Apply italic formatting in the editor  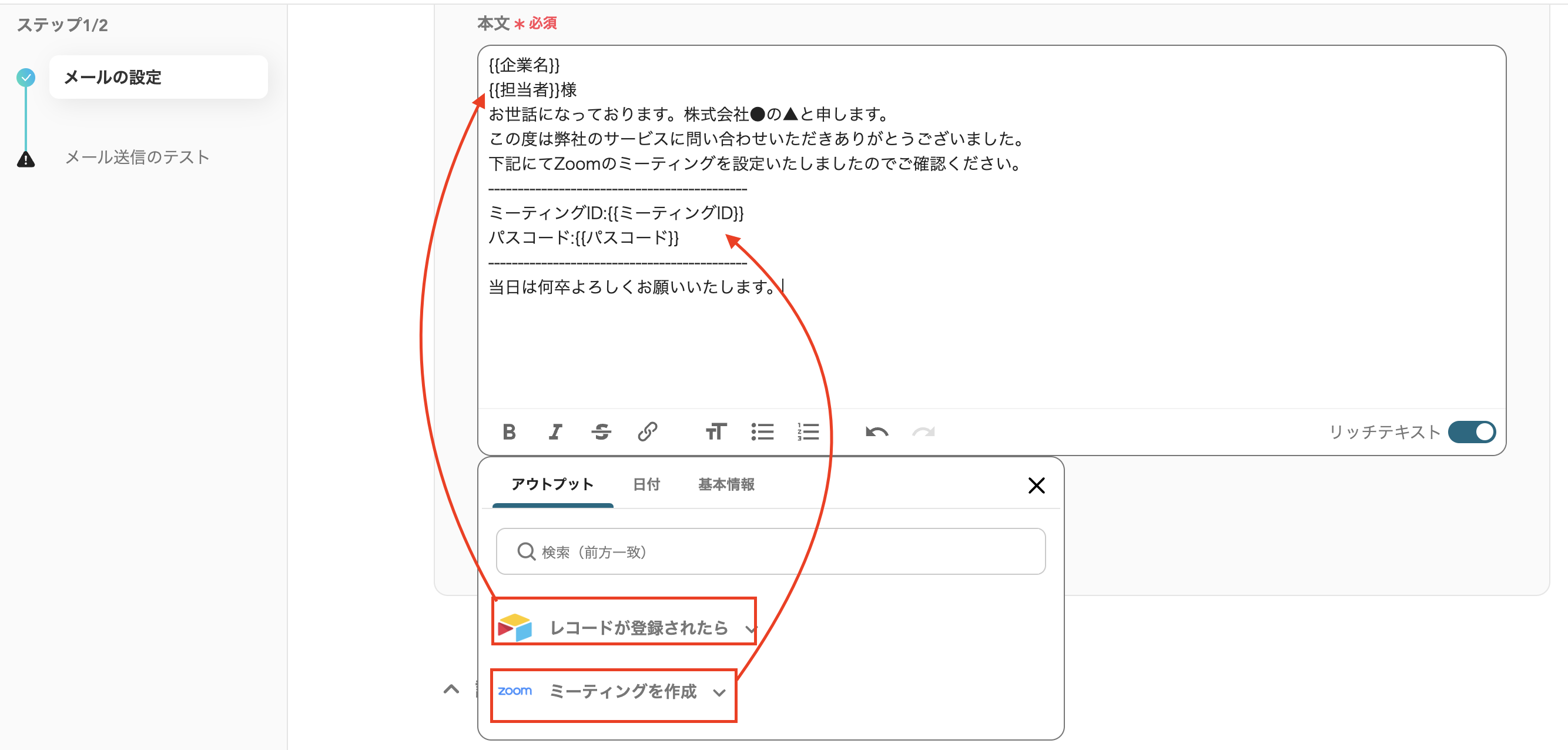coord(555,432)
